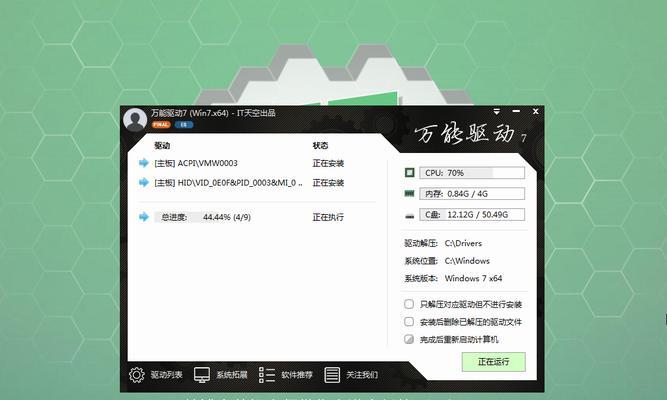
Task: Click the 系统位置 C:\Windows value
Action: [467, 261]
